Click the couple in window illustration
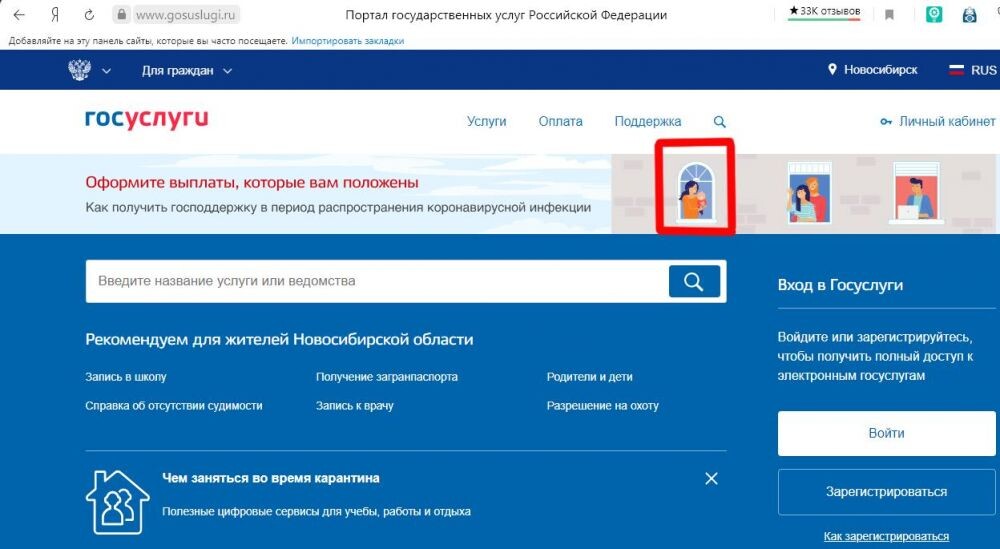The image size is (1000, 549). click(809, 192)
